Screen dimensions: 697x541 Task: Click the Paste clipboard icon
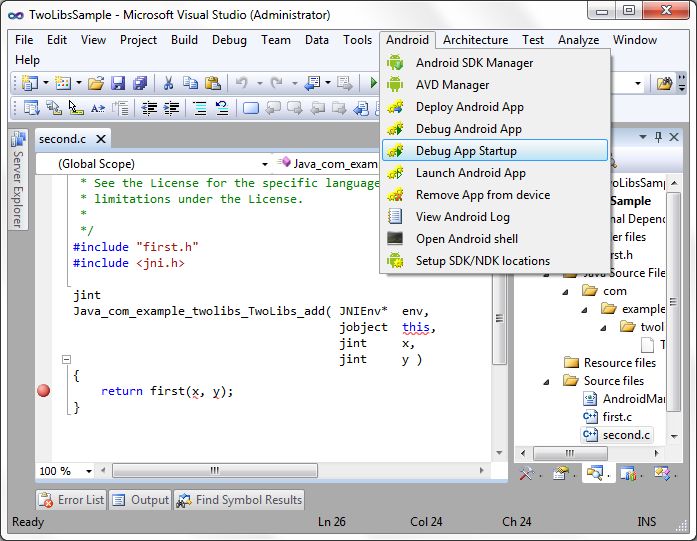213,83
